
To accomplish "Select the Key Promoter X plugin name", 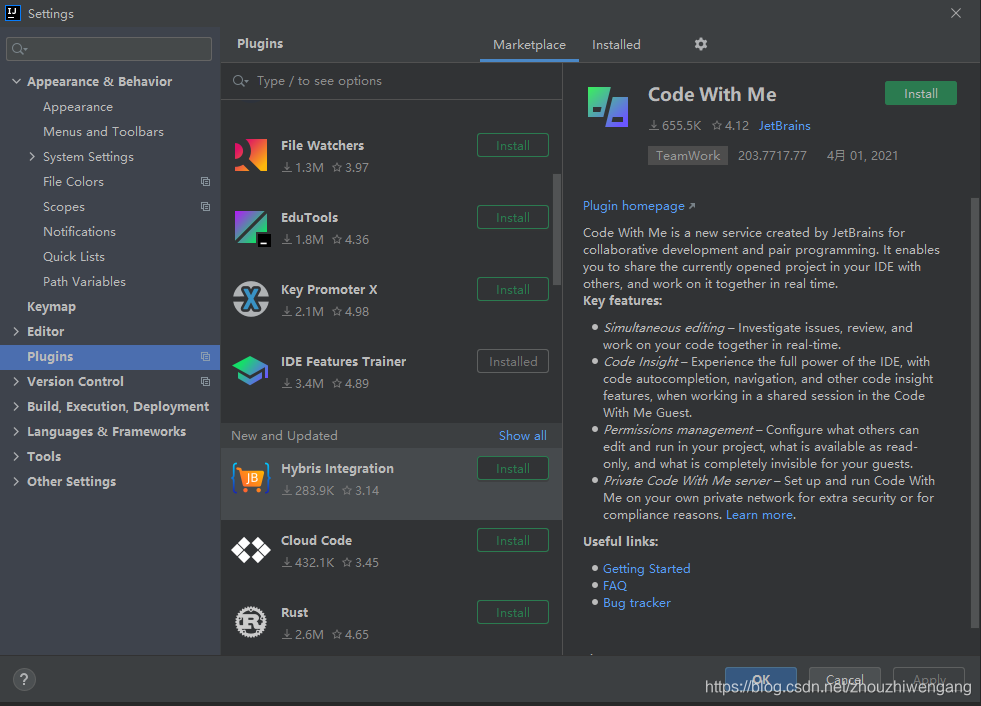I will point(329,289).
